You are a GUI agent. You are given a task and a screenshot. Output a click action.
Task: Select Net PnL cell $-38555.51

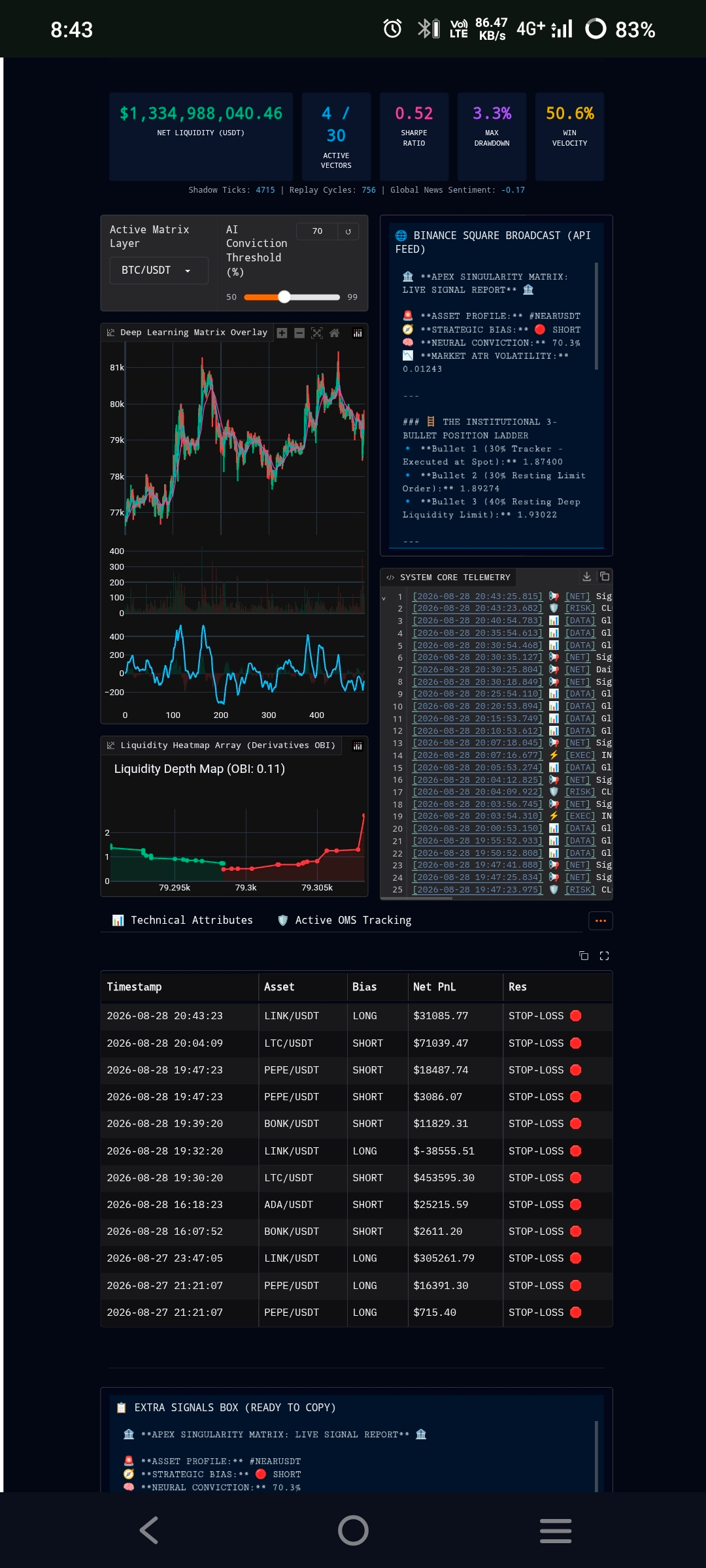(x=456, y=1151)
